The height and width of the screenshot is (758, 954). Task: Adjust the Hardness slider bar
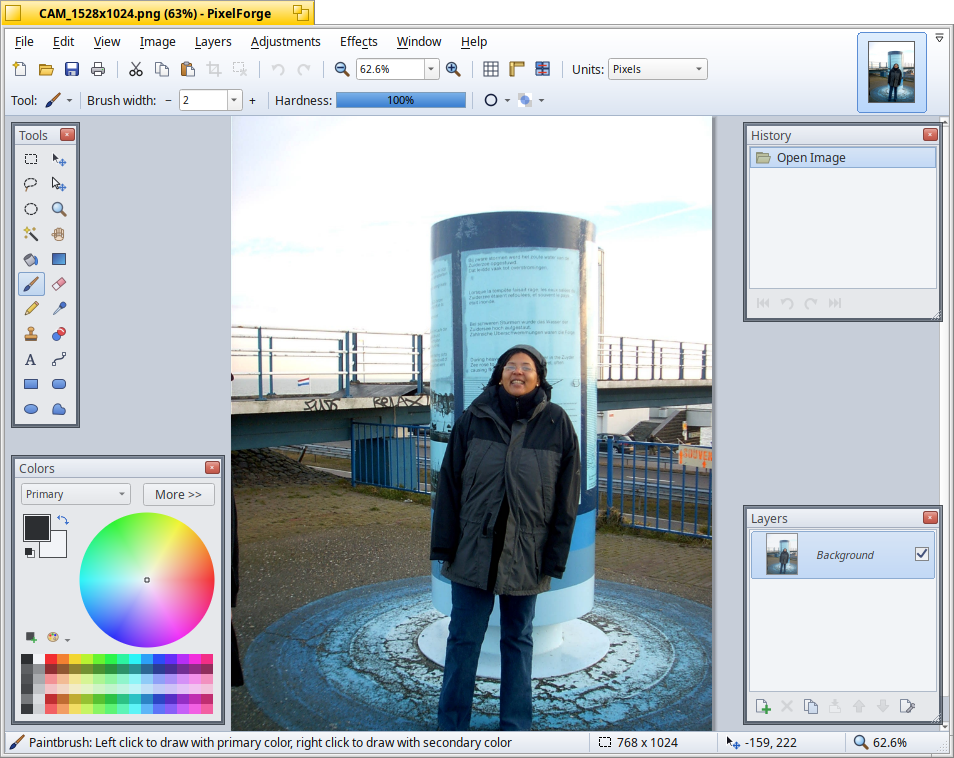[x=401, y=100]
